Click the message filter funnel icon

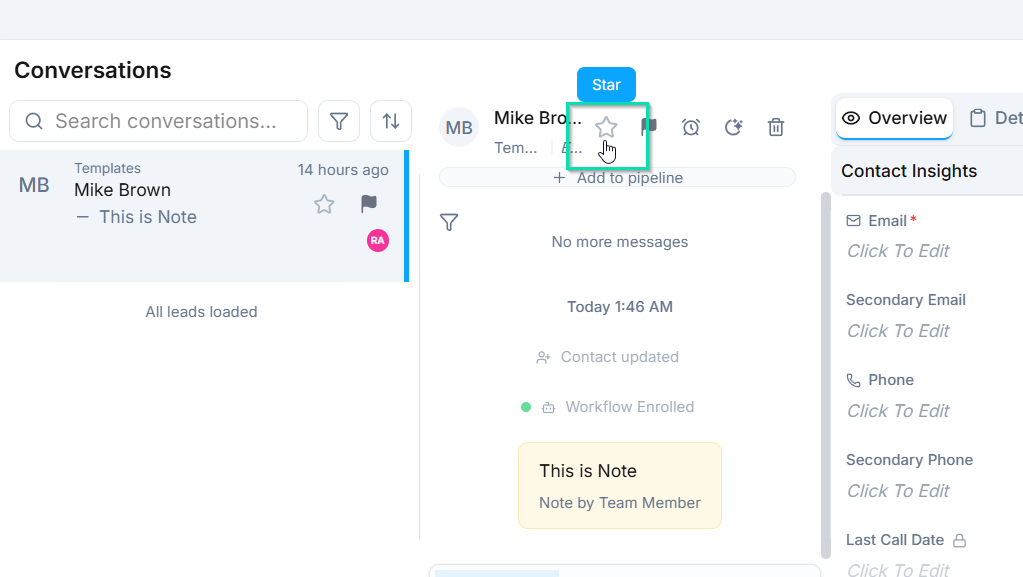pyautogui.click(x=449, y=222)
